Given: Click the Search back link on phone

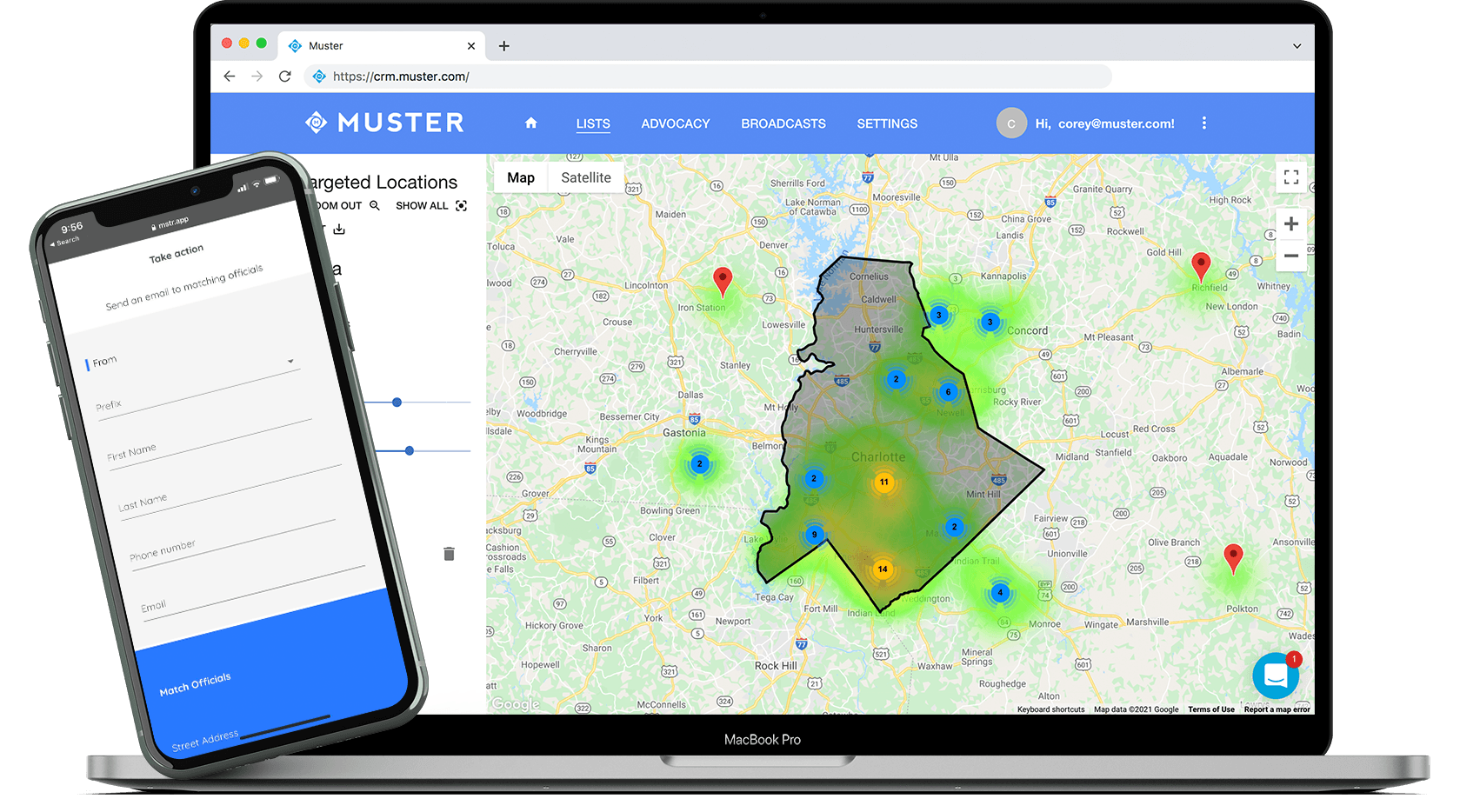Looking at the screenshot, I should click(x=65, y=242).
